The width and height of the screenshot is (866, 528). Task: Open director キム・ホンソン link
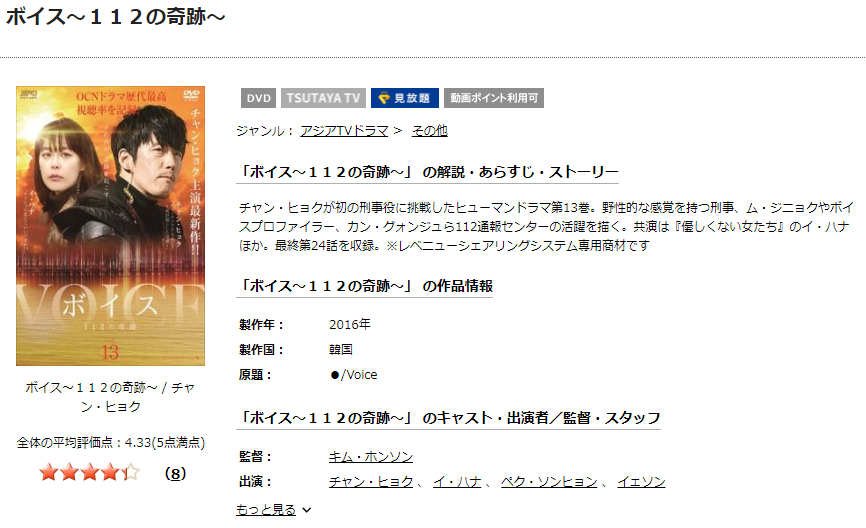(371, 457)
